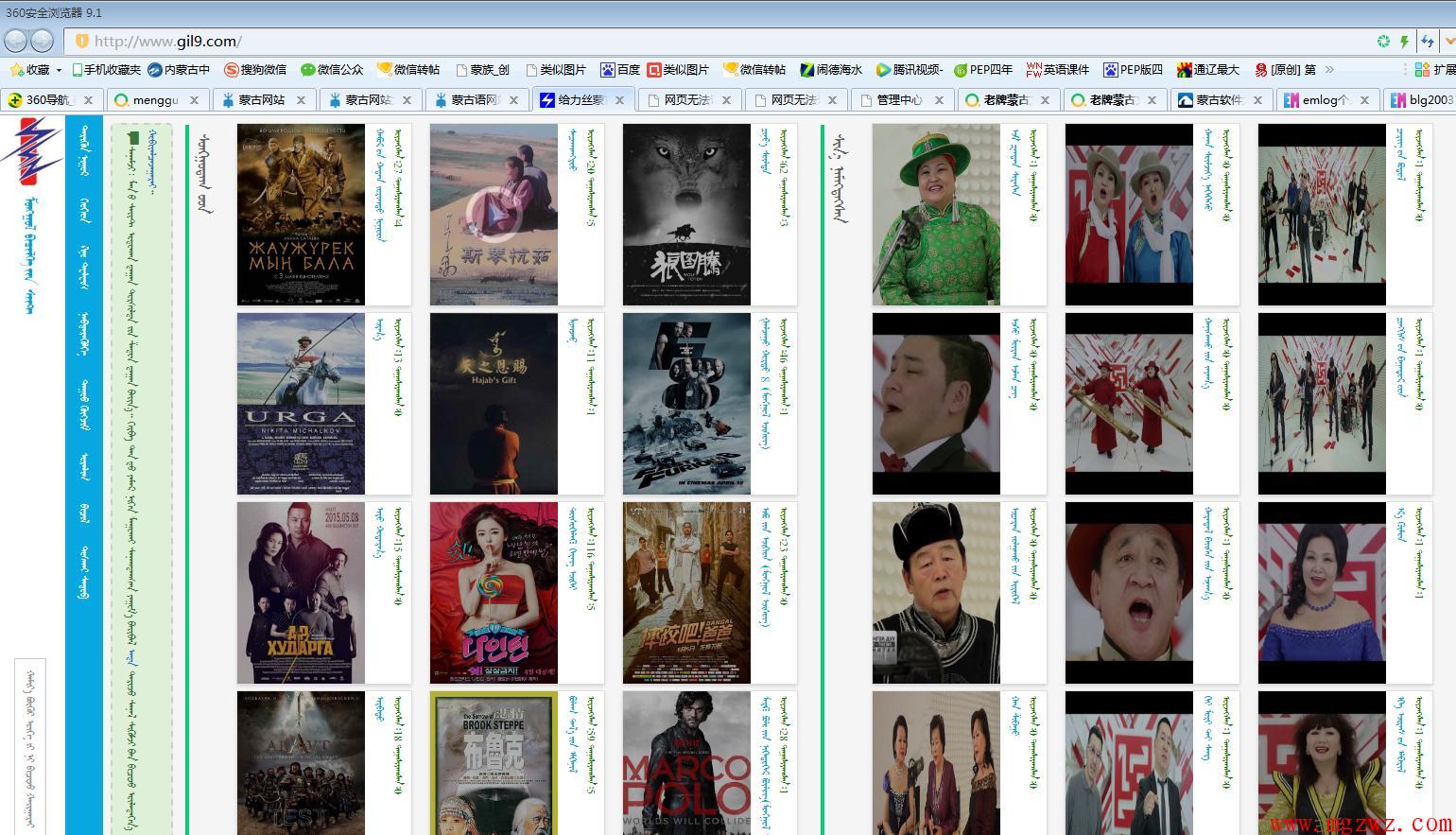This screenshot has width=1456, height=835.
Task: Open the 布鲁克 Brook Steppe poster
Action: pyautogui.click(x=494, y=763)
